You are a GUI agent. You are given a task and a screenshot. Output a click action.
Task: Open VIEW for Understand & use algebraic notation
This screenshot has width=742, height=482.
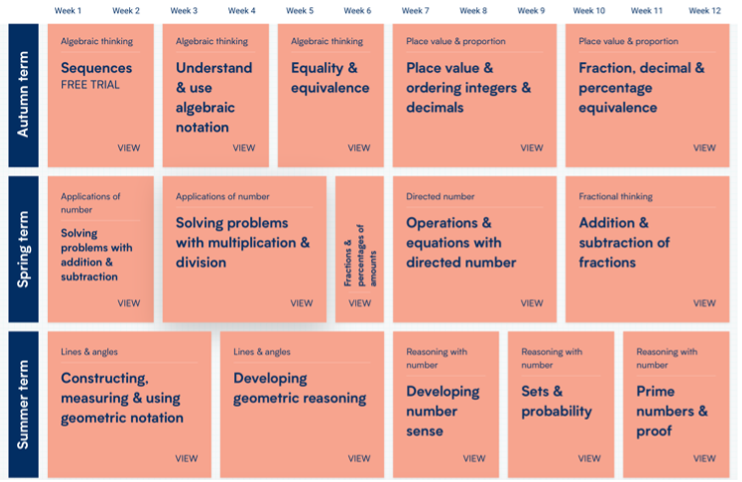coord(244,148)
